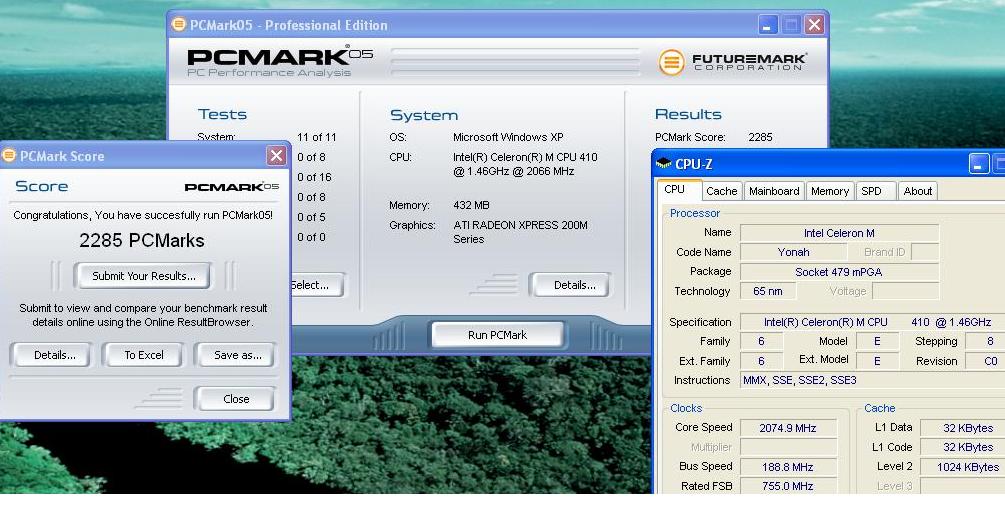Click the Memory value 432 MB

click(471, 206)
